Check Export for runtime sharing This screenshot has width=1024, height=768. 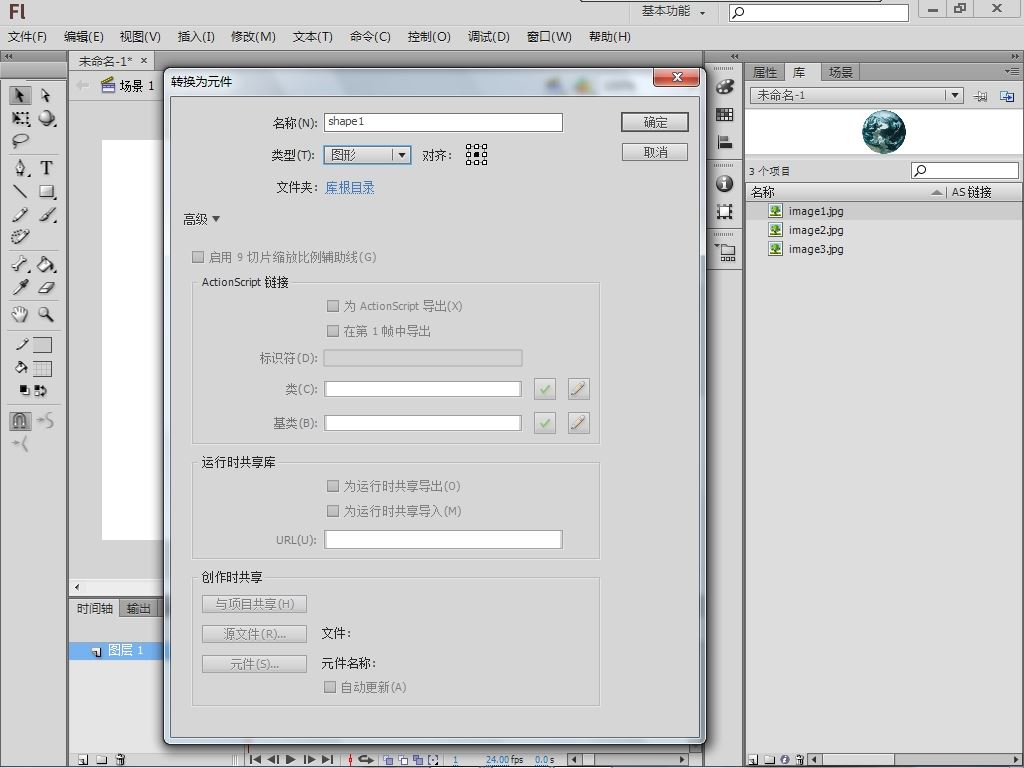[x=333, y=486]
